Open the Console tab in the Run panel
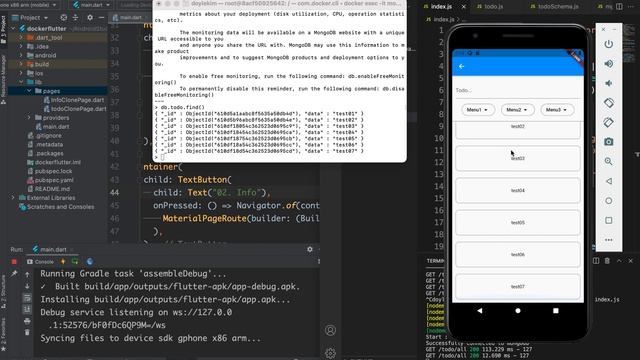This screenshot has width=640, height=360. click(x=40, y=262)
